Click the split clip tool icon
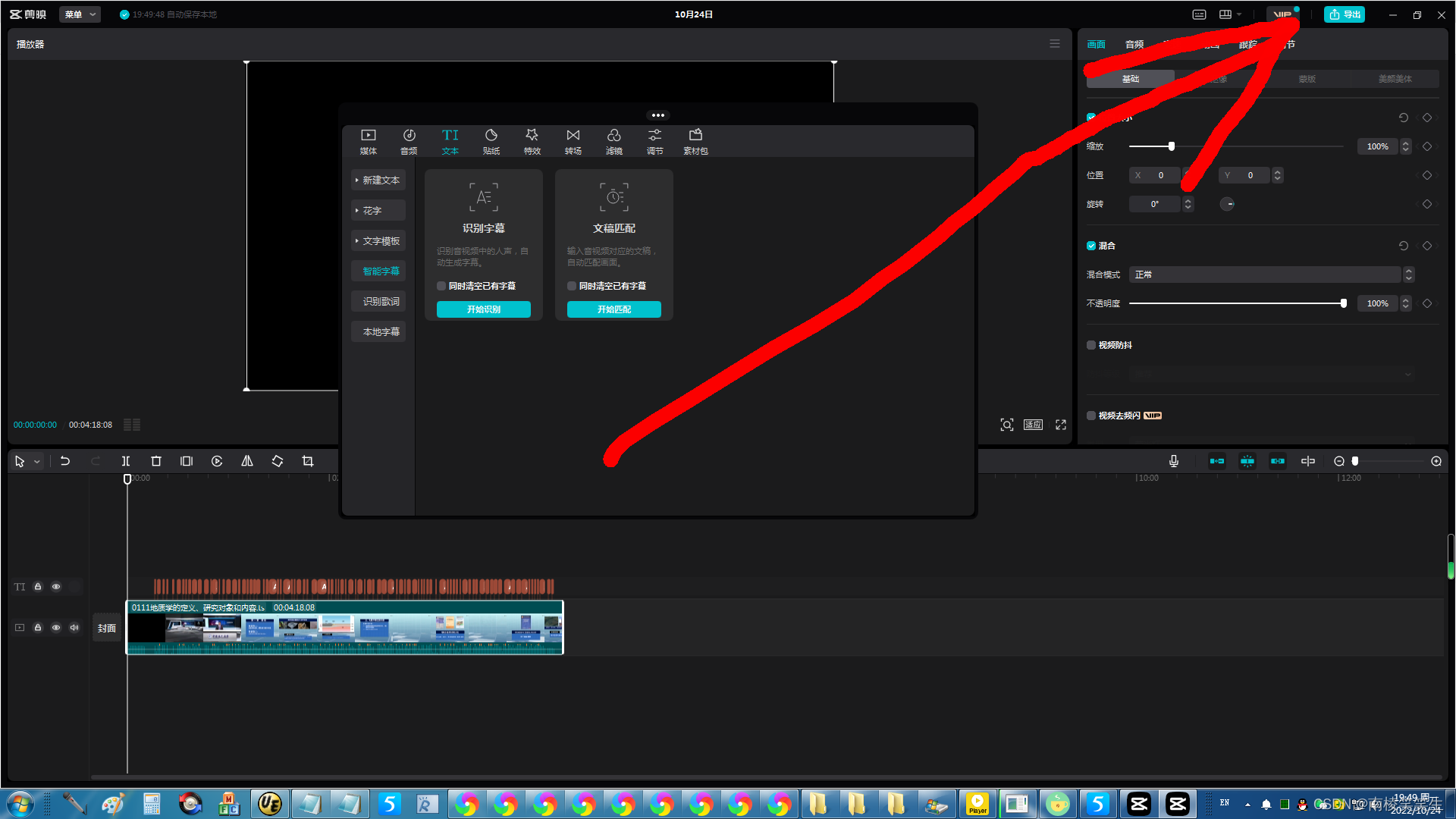 [126, 461]
